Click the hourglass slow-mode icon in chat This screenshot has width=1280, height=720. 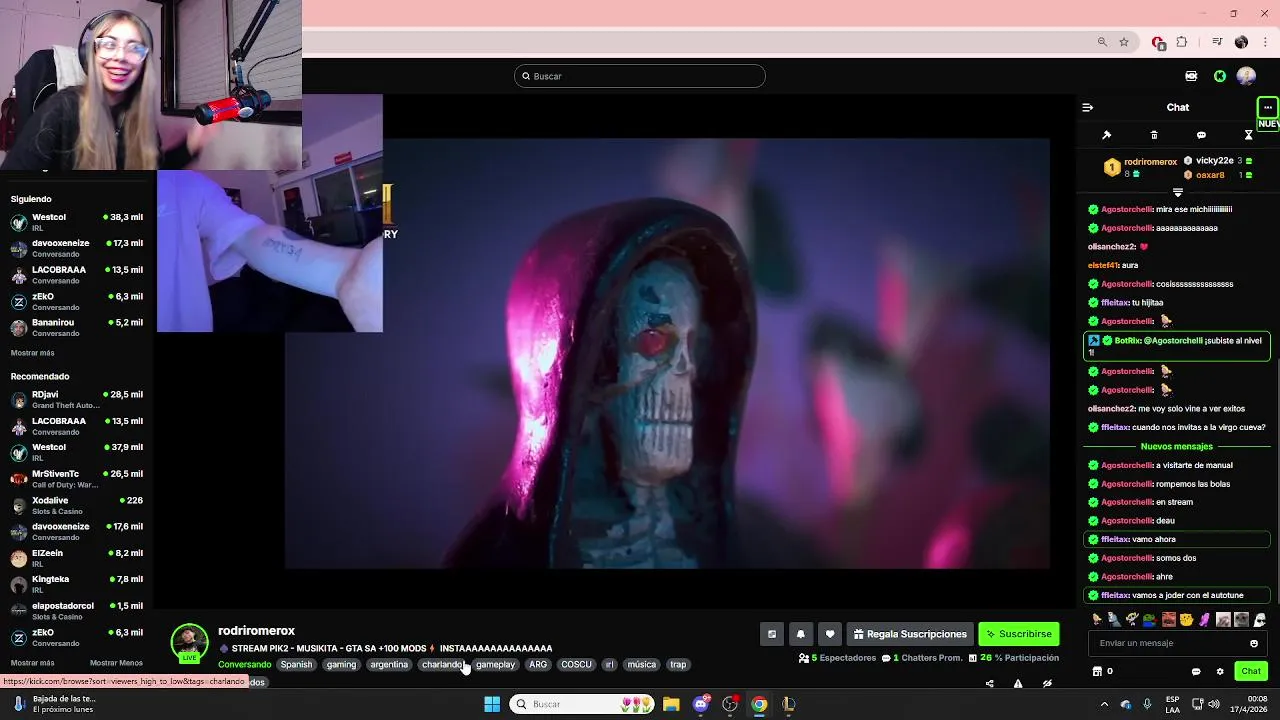[x=1248, y=135]
